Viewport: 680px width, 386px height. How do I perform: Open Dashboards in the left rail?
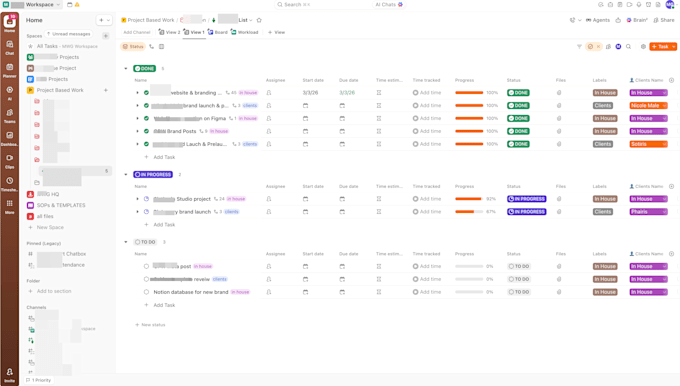(x=10, y=138)
